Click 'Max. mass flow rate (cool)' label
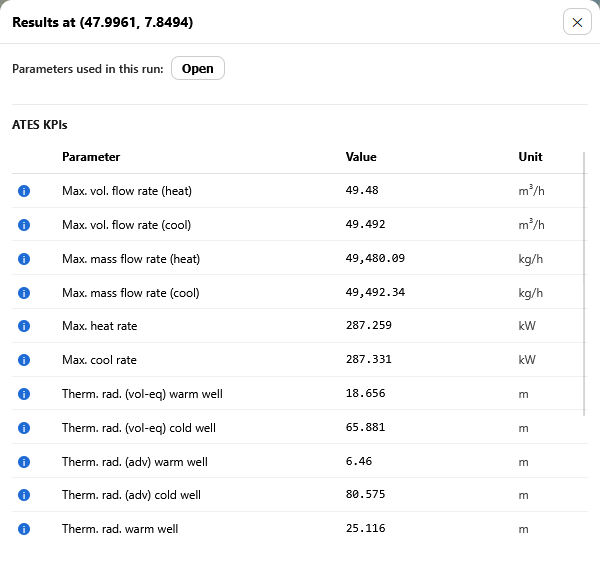This screenshot has height=561, width=600. point(130,293)
